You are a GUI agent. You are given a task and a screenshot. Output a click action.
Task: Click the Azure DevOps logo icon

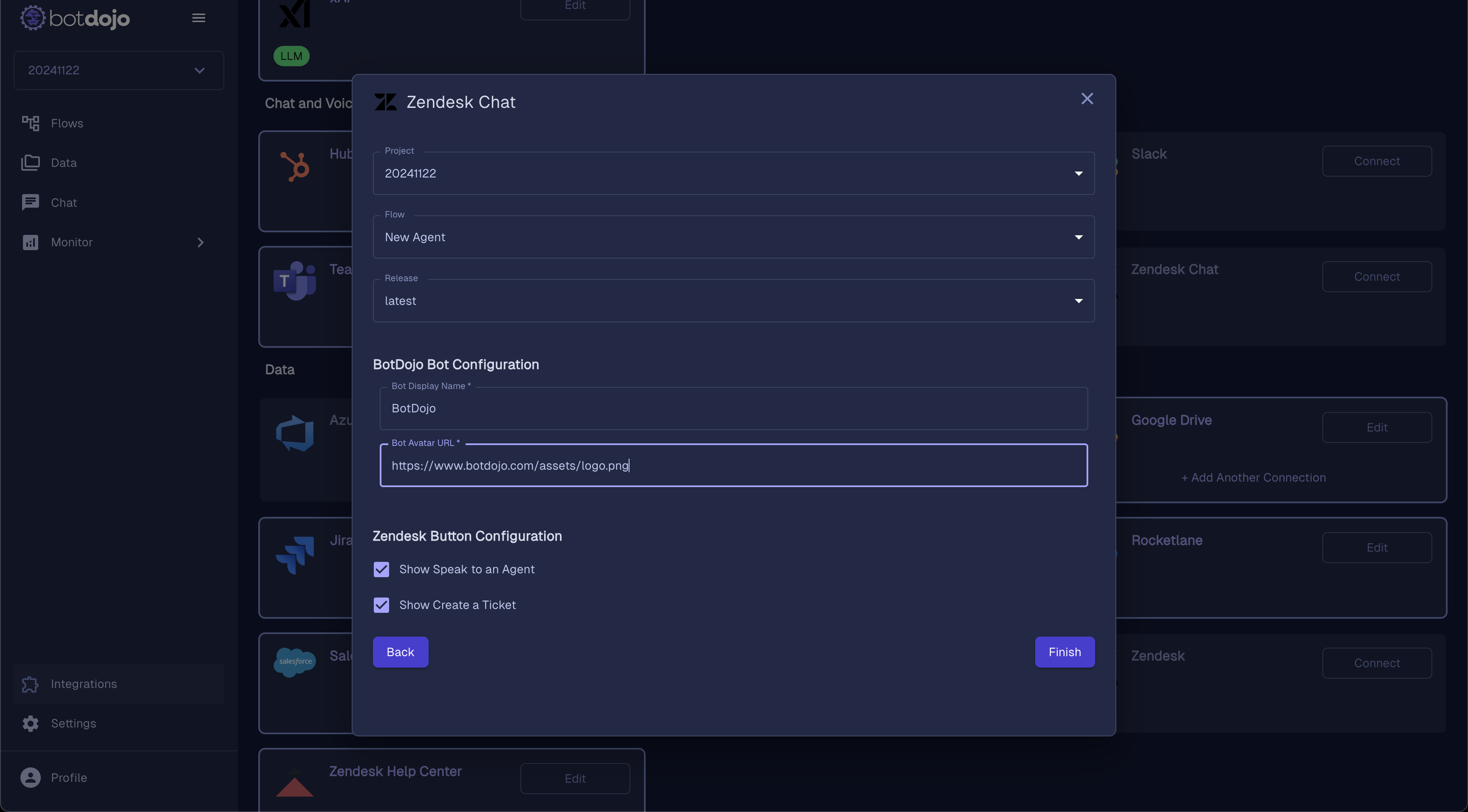(x=295, y=433)
